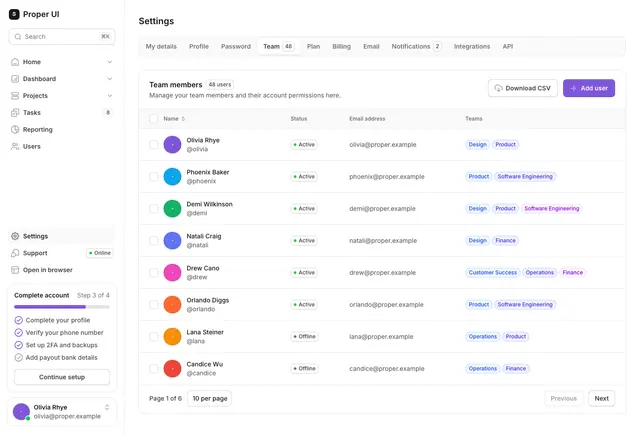Expand the Projects menu chevron
640x435 pixels.
(x=109, y=96)
